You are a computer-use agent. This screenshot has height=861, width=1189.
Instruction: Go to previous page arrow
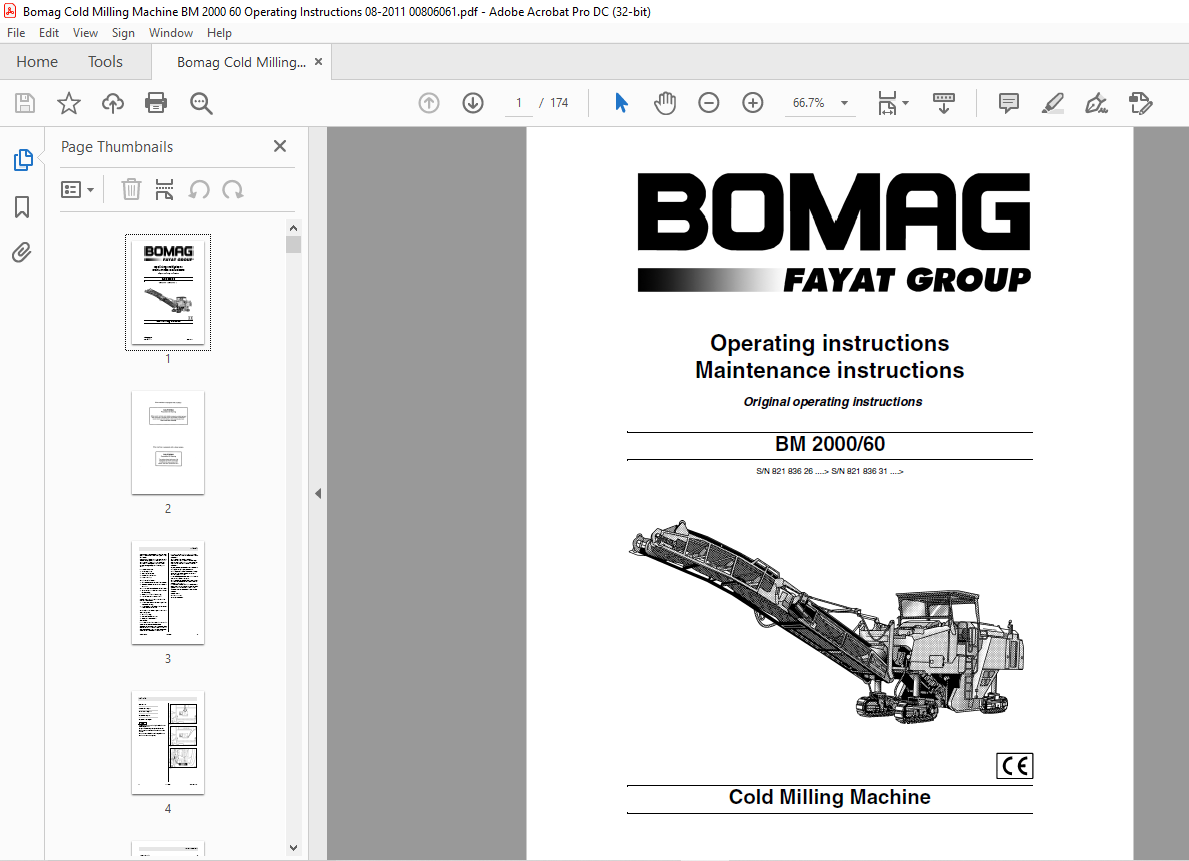pos(429,103)
